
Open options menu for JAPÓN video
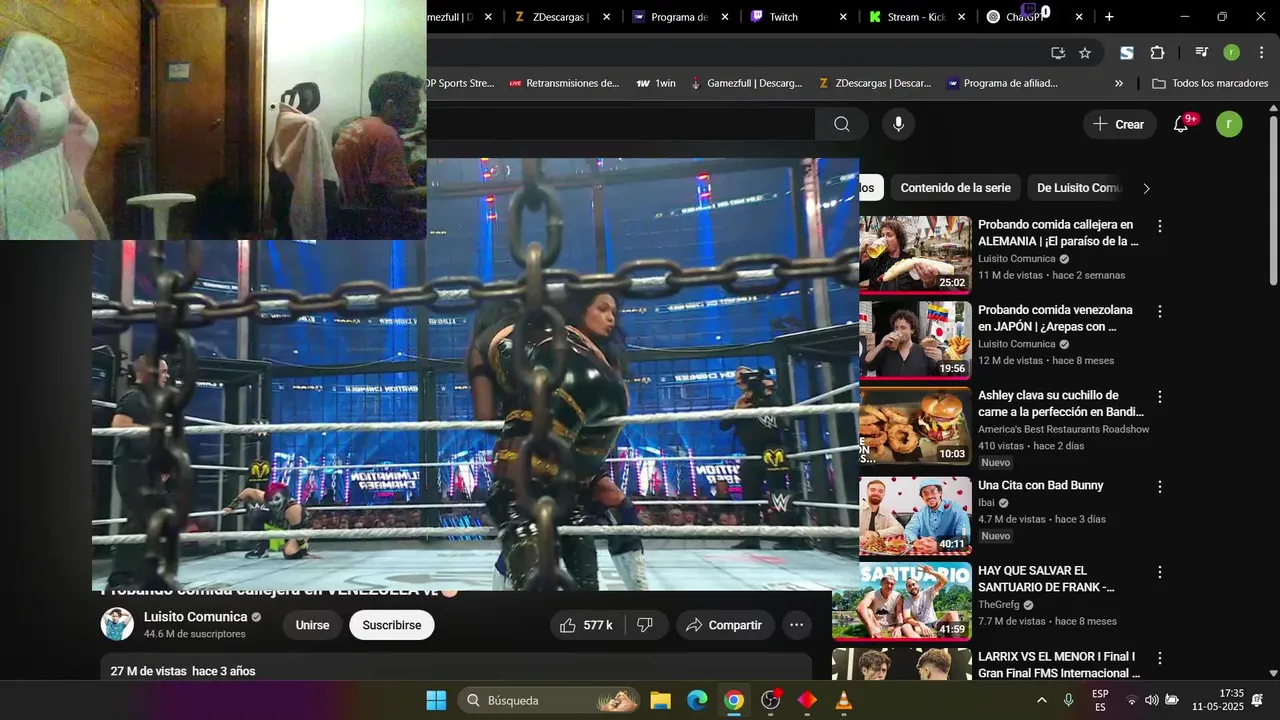1160,311
